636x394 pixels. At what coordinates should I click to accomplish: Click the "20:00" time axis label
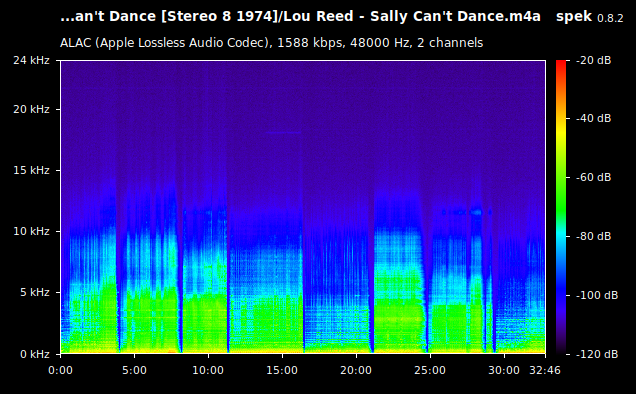(x=356, y=370)
